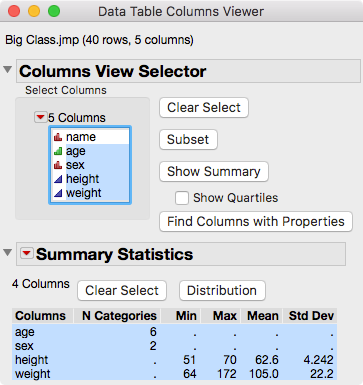Click Clear Select in Summary Statistics

122,291
